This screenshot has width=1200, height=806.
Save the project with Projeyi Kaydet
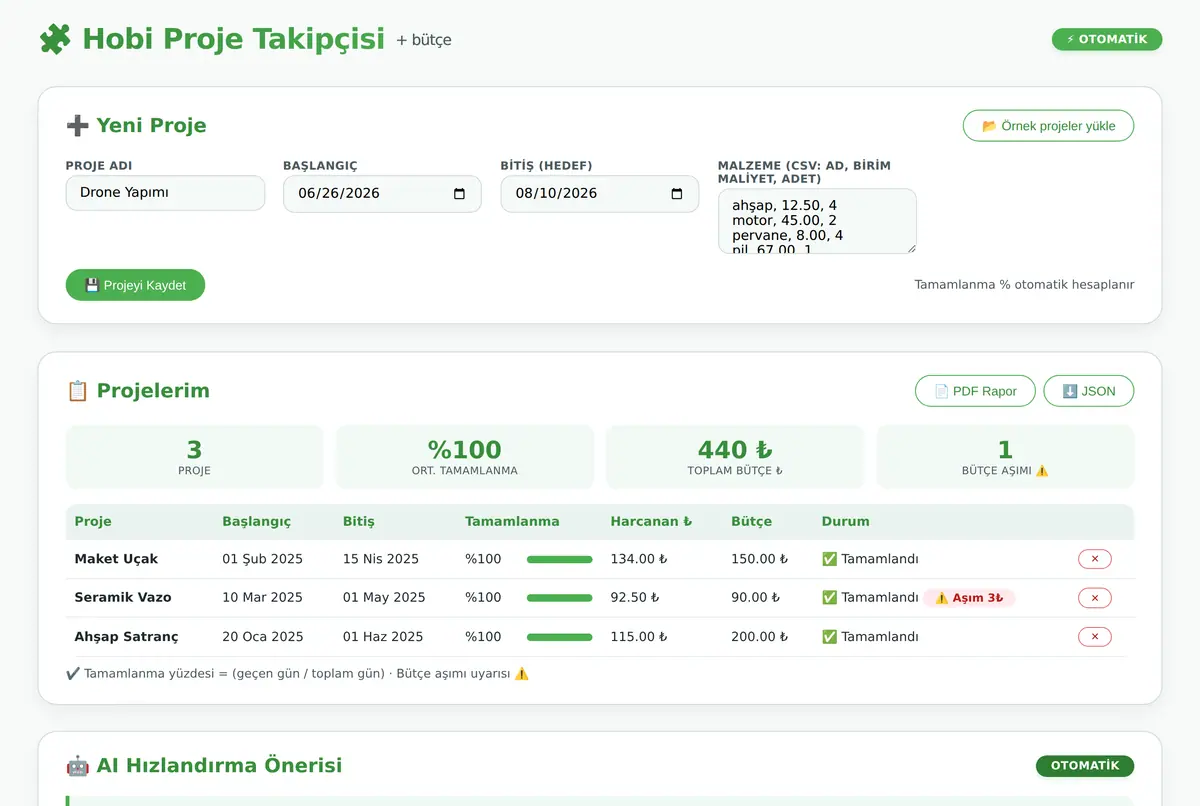[135, 285]
